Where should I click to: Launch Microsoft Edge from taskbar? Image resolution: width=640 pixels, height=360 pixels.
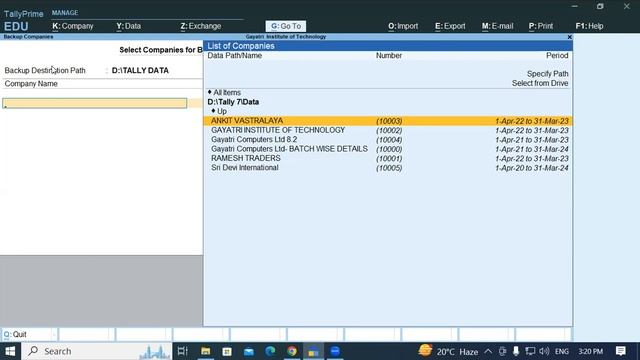click(x=270, y=351)
